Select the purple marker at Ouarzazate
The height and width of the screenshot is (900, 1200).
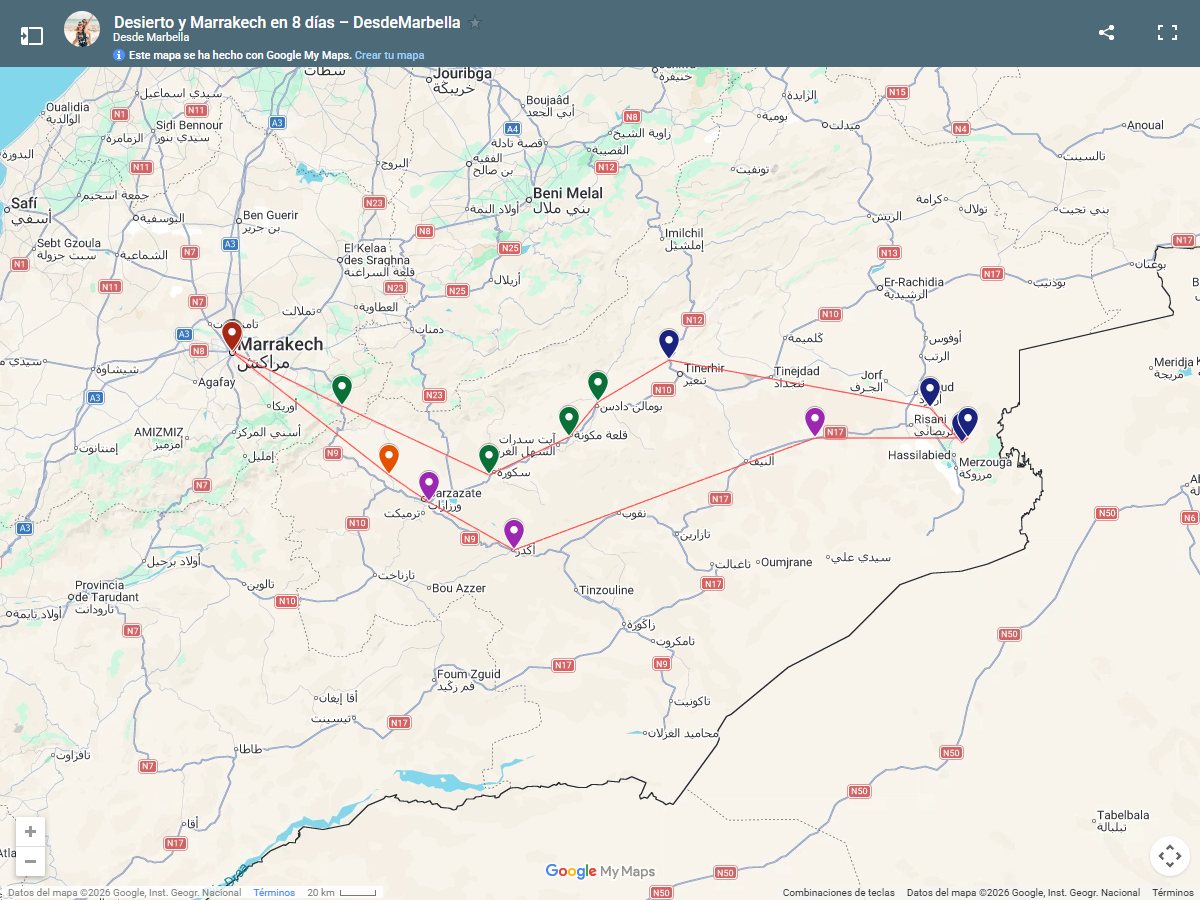point(428,485)
